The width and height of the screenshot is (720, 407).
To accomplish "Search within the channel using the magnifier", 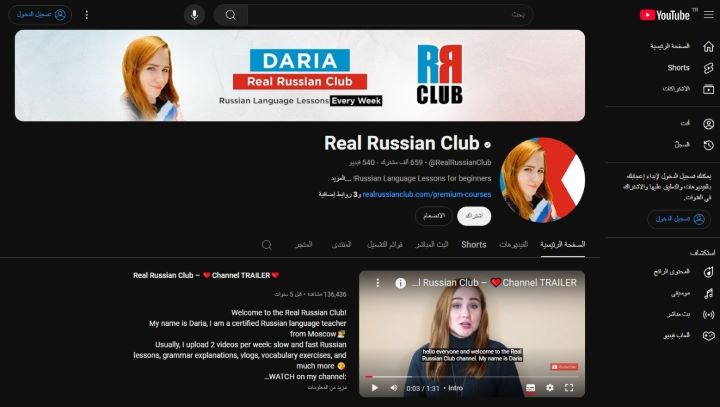I will 267,245.
